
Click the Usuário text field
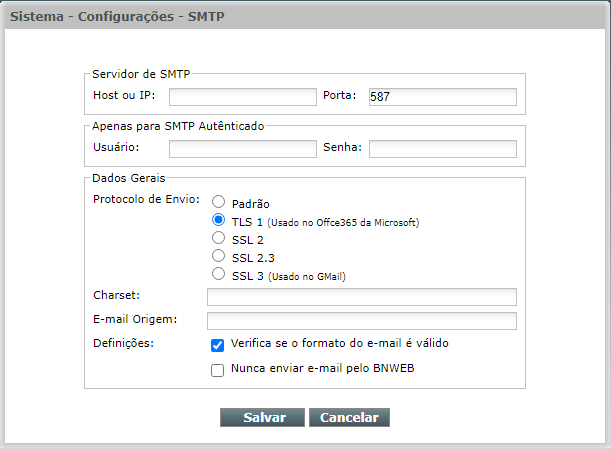coord(242,149)
